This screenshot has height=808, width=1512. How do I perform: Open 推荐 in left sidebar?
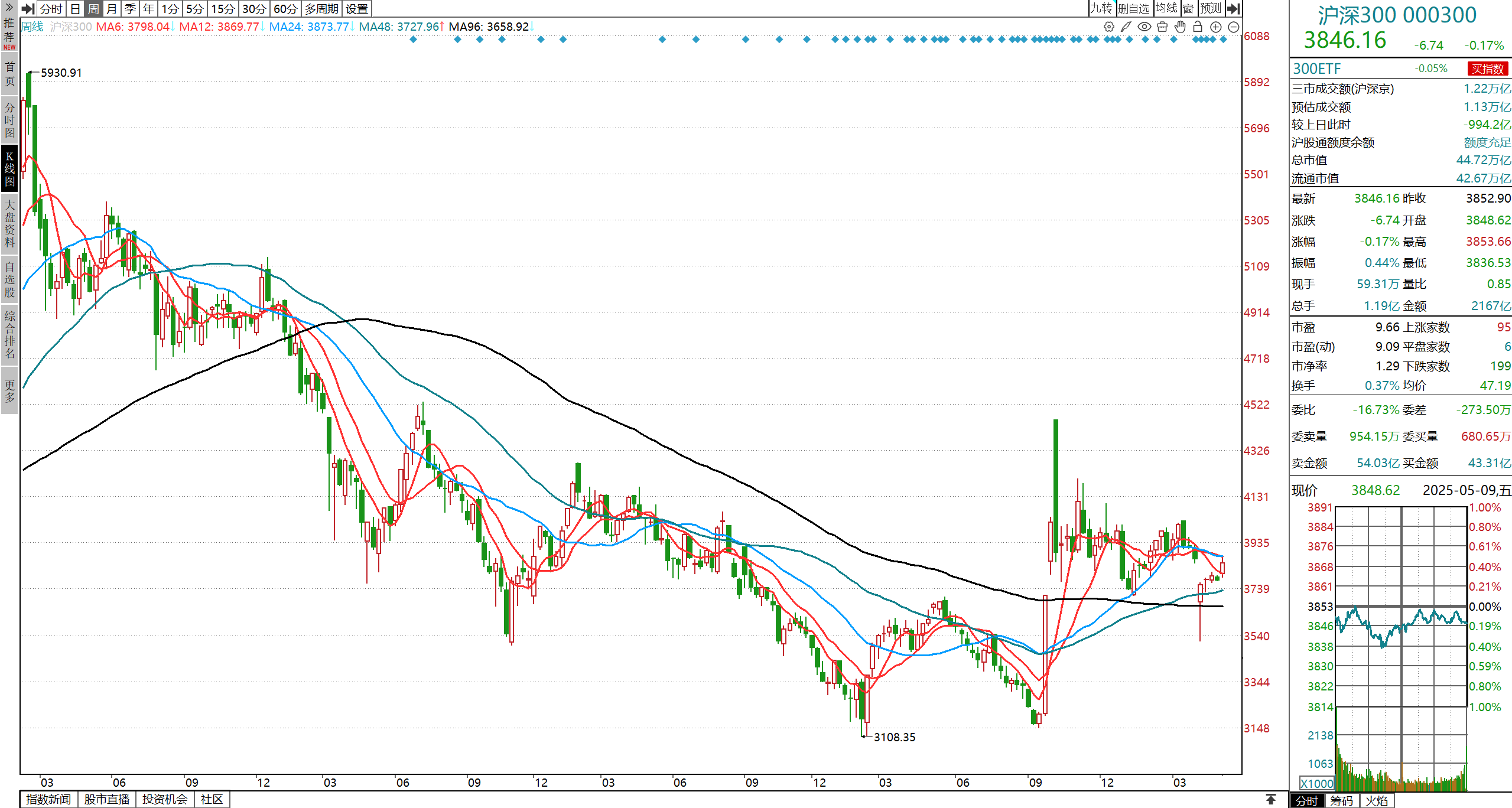tap(9, 33)
